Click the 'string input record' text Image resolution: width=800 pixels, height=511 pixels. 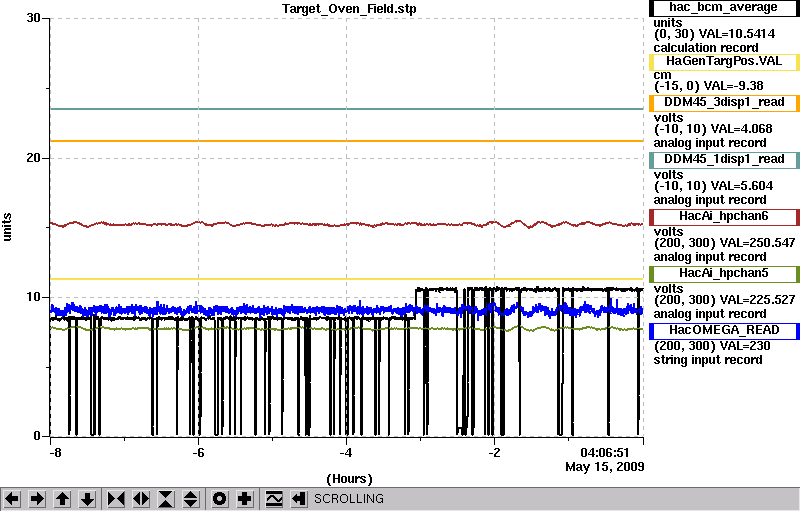click(708, 360)
